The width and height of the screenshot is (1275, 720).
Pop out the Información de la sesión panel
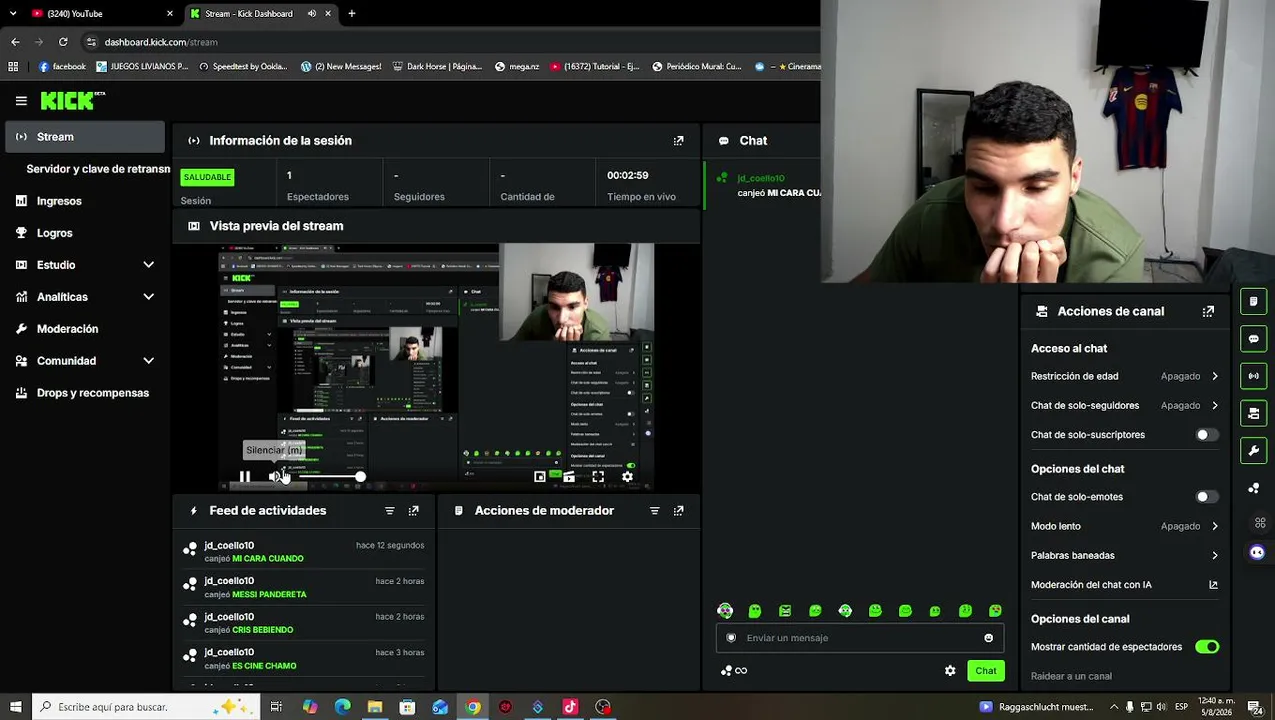(x=678, y=141)
